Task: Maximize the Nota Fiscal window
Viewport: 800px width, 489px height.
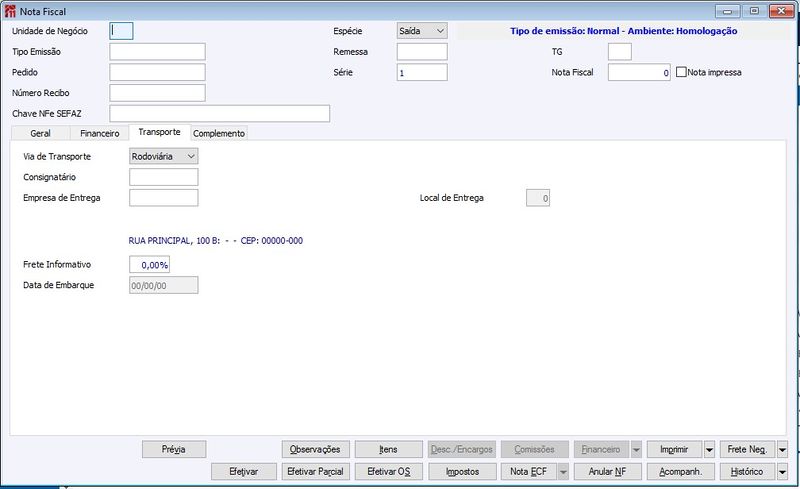Action: point(754,11)
